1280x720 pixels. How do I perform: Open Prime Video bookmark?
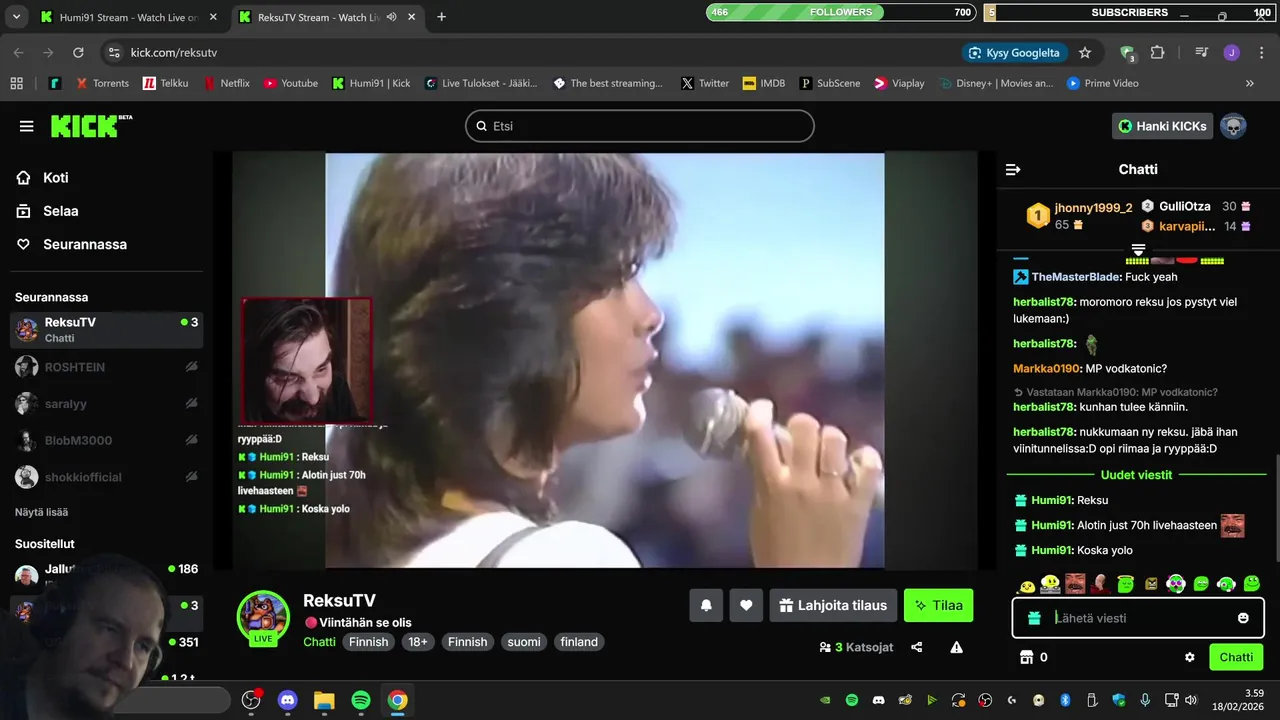1102,83
